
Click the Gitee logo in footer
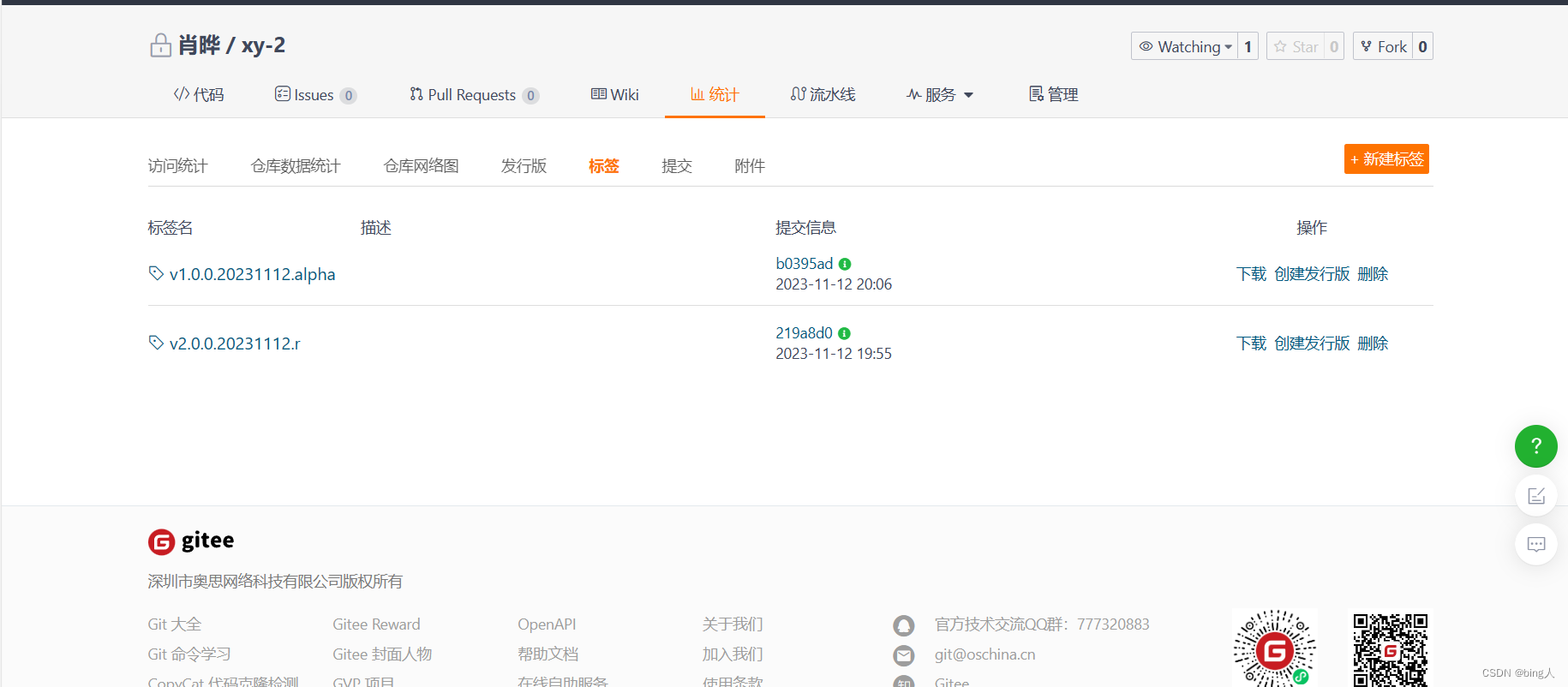(x=191, y=541)
